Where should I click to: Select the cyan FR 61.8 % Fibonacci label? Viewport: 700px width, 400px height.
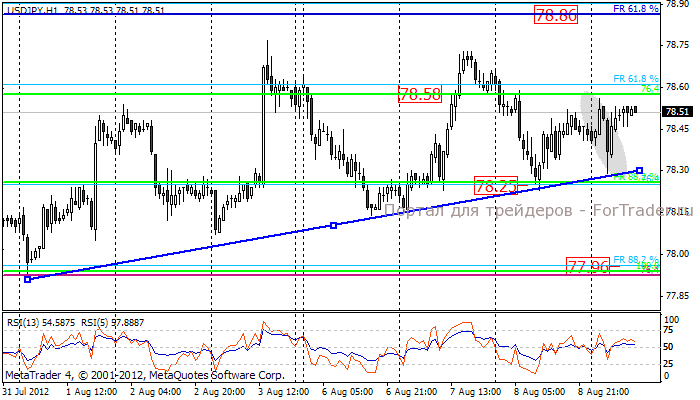coord(635,78)
